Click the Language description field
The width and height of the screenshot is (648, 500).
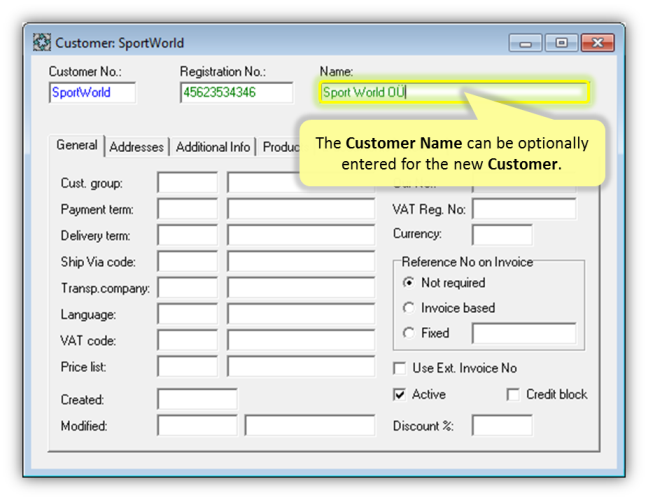(301, 314)
